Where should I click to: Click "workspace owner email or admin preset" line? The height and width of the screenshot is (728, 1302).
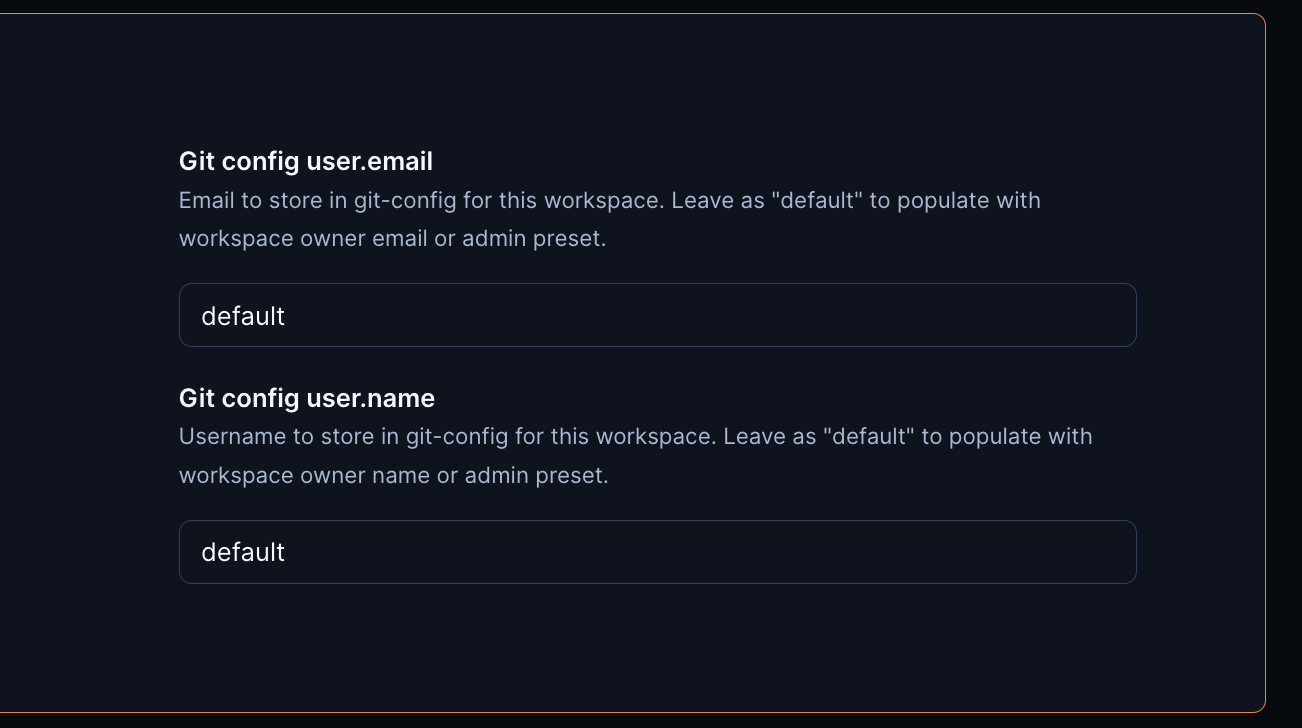coord(392,239)
